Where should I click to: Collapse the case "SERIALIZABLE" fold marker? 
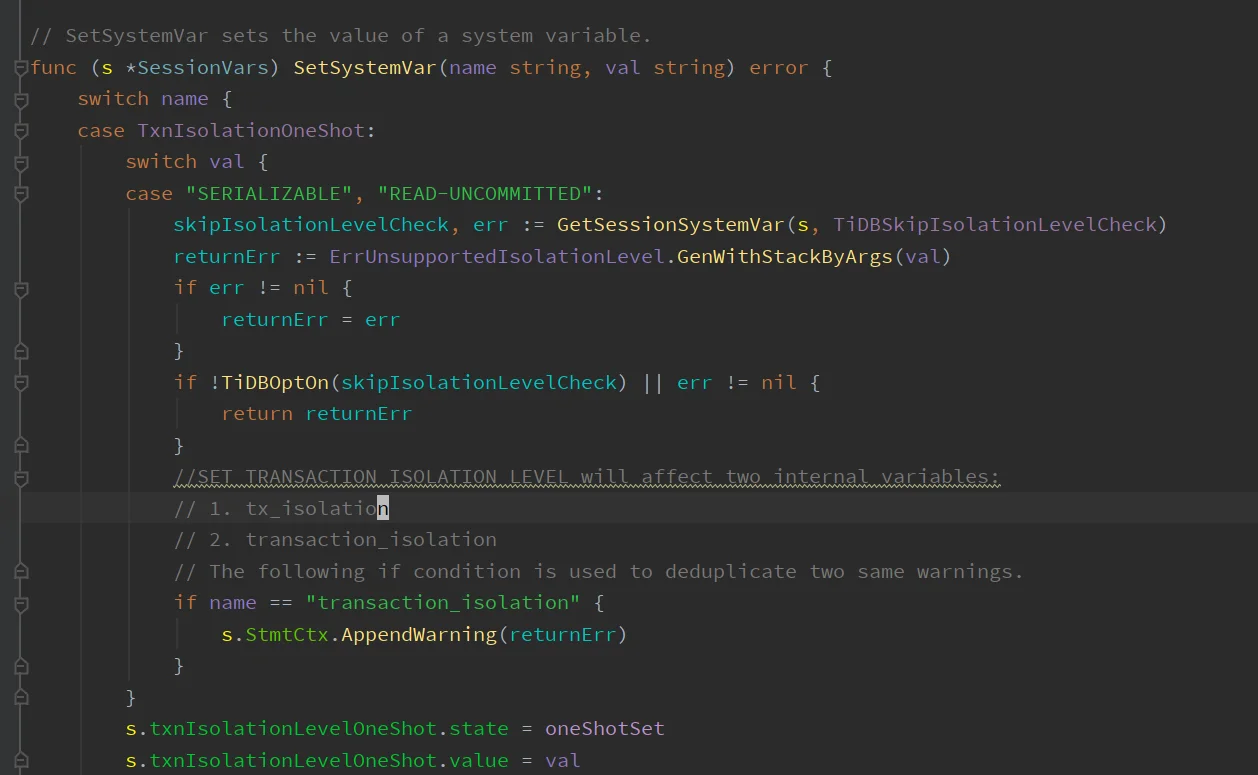[x=22, y=194]
